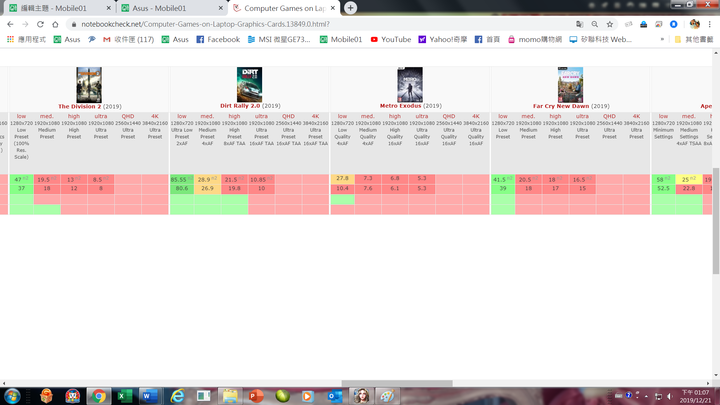Click the 47 Division 2 low cell

(21, 179)
